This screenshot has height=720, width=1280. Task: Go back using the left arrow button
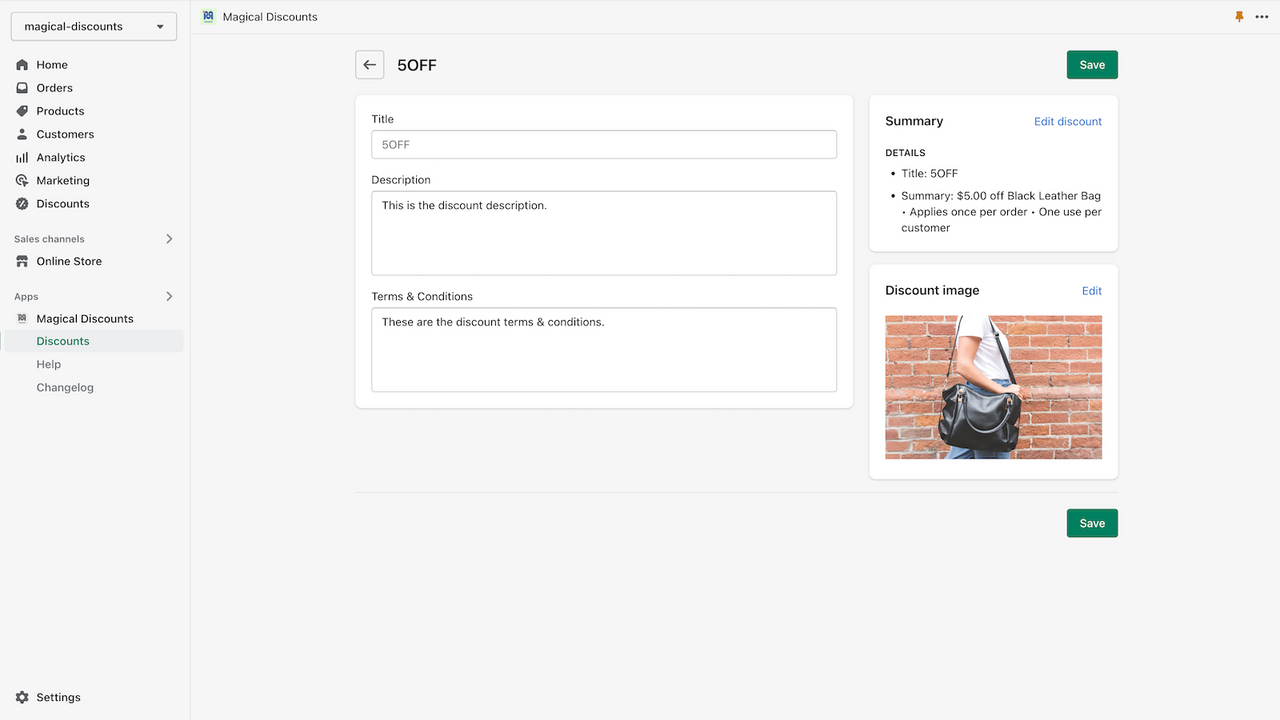click(370, 65)
